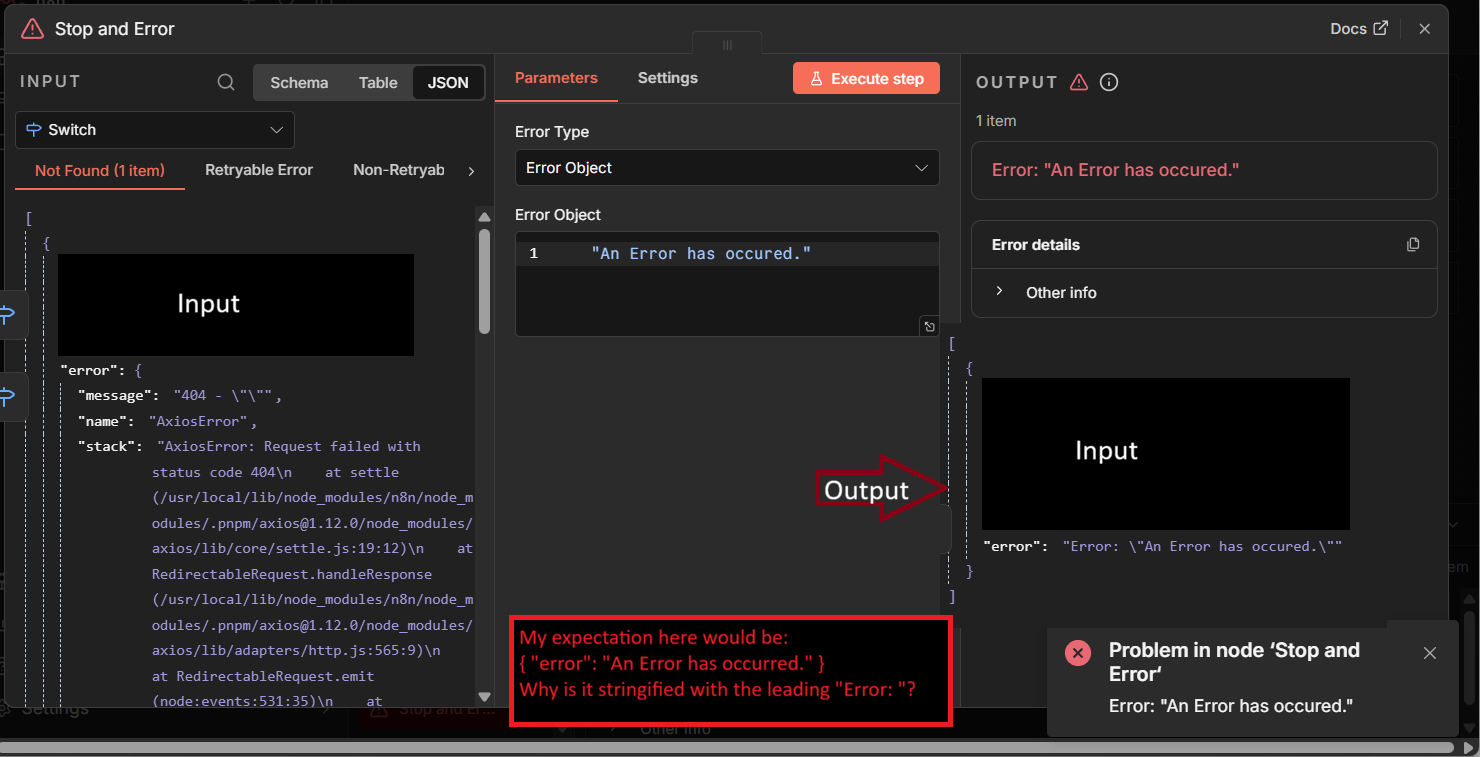
Task: Switch input view to Table
Action: point(378,83)
